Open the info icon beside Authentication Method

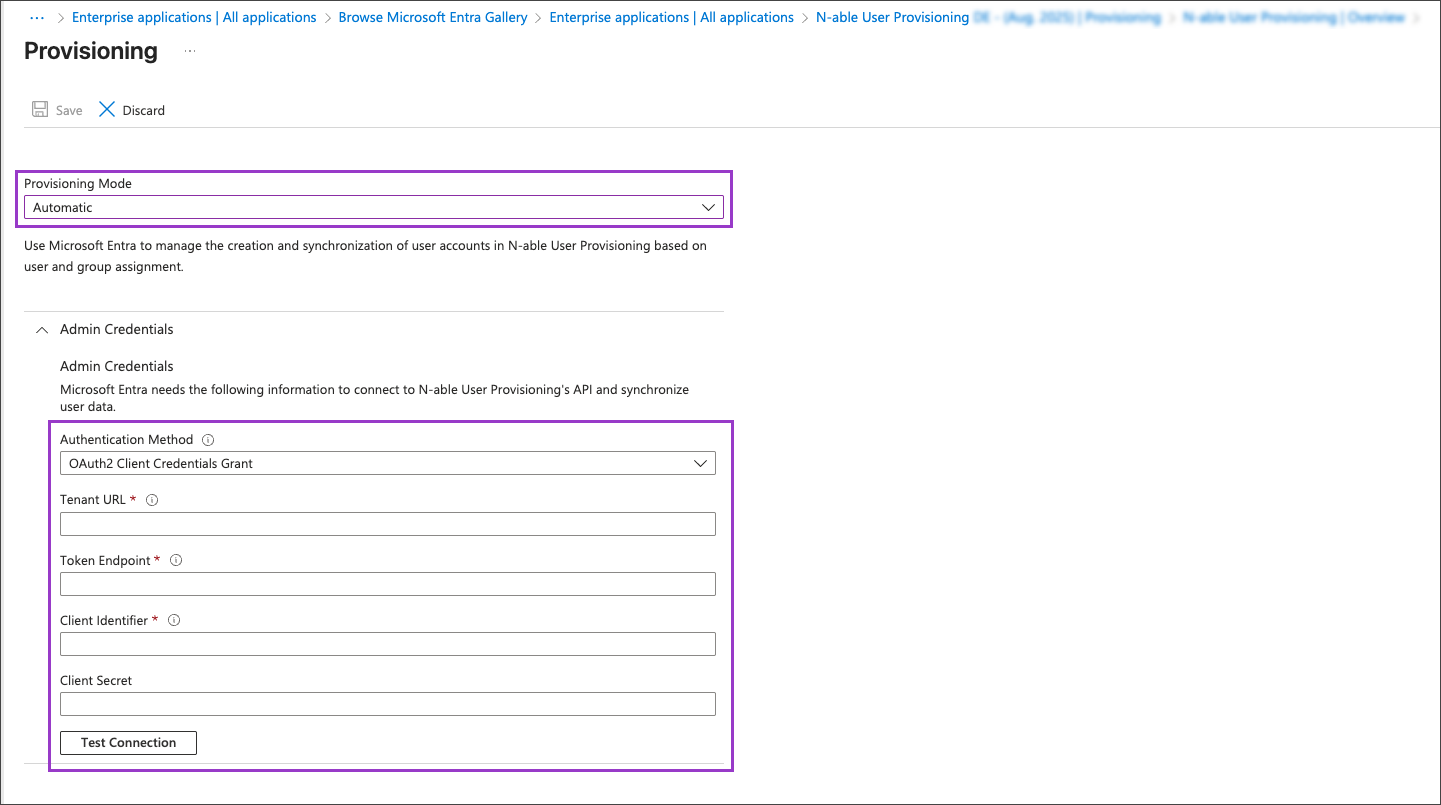pyautogui.click(x=208, y=440)
